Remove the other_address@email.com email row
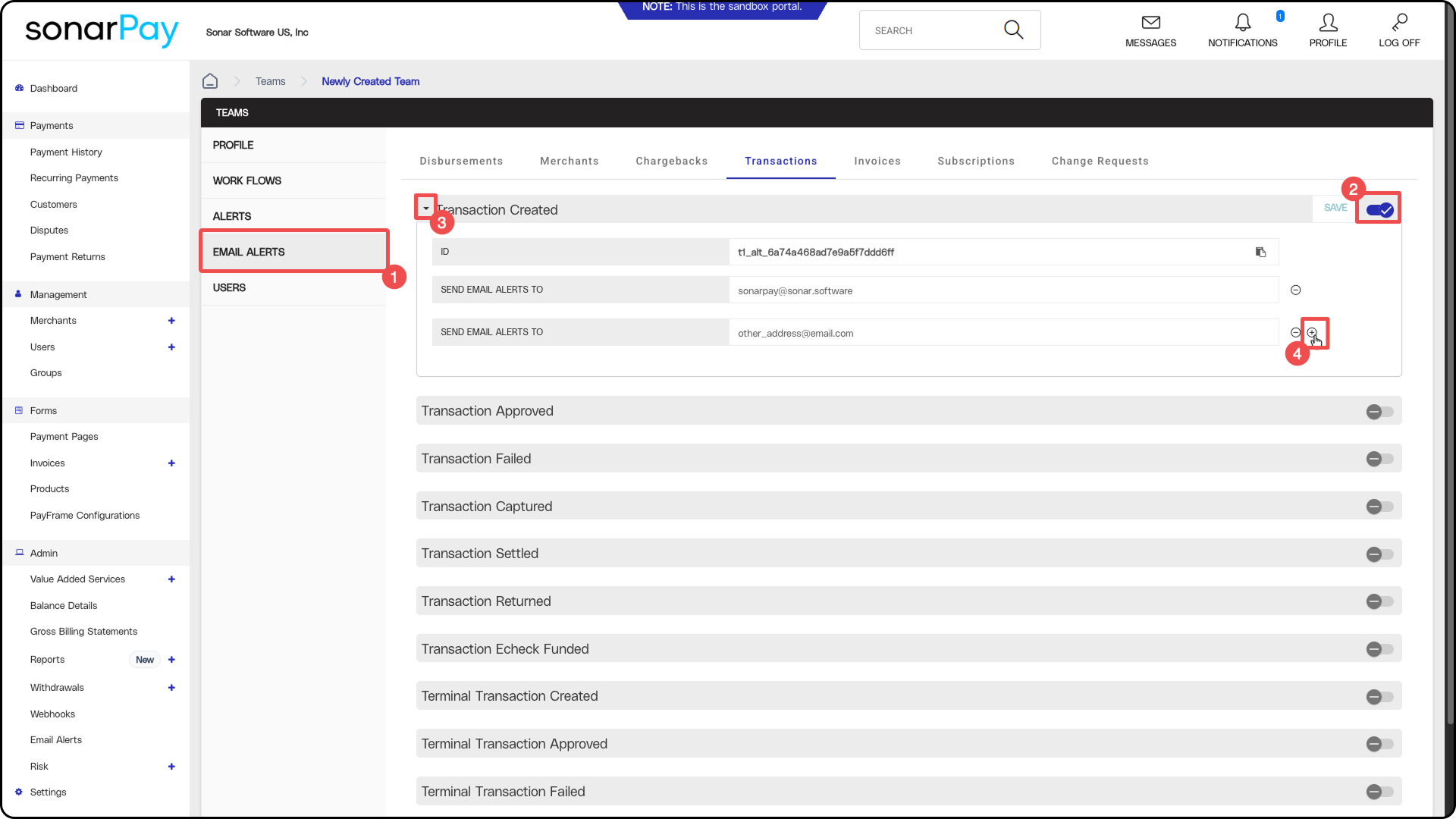 [1295, 332]
